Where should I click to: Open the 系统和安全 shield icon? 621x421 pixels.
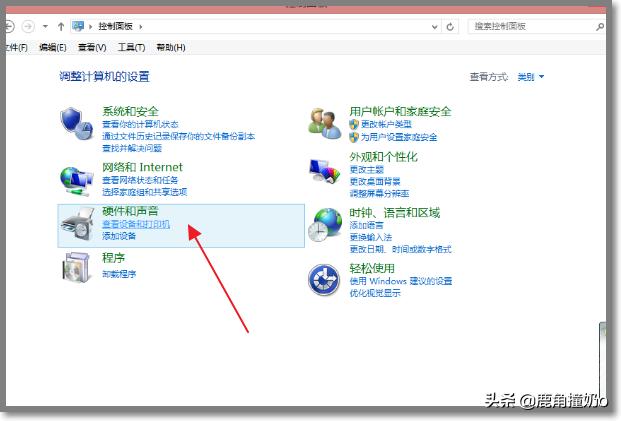point(76,124)
